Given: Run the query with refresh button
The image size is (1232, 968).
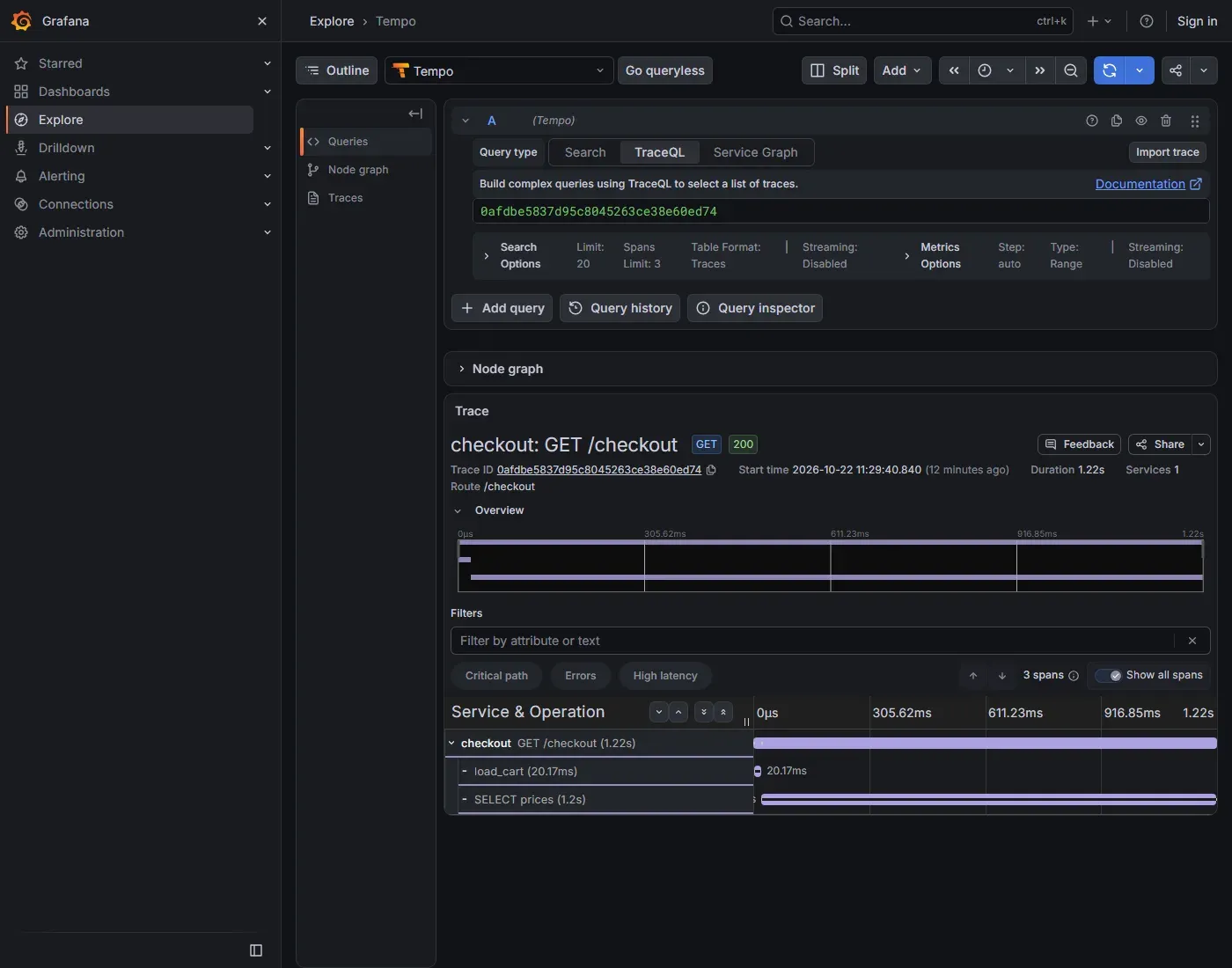Looking at the screenshot, I should tap(1110, 70).
